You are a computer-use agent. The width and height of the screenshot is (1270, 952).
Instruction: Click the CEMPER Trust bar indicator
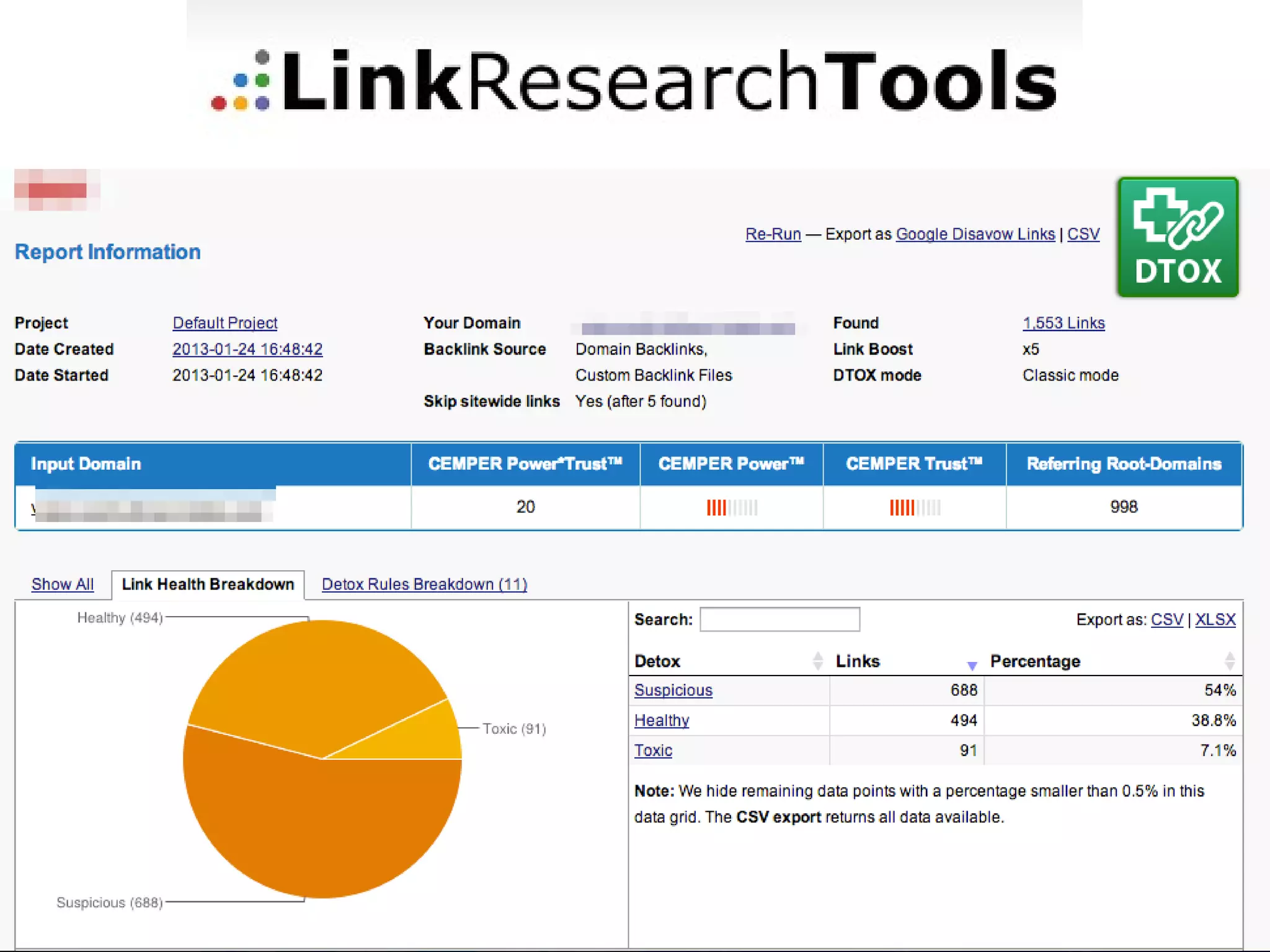pos(915,508)
